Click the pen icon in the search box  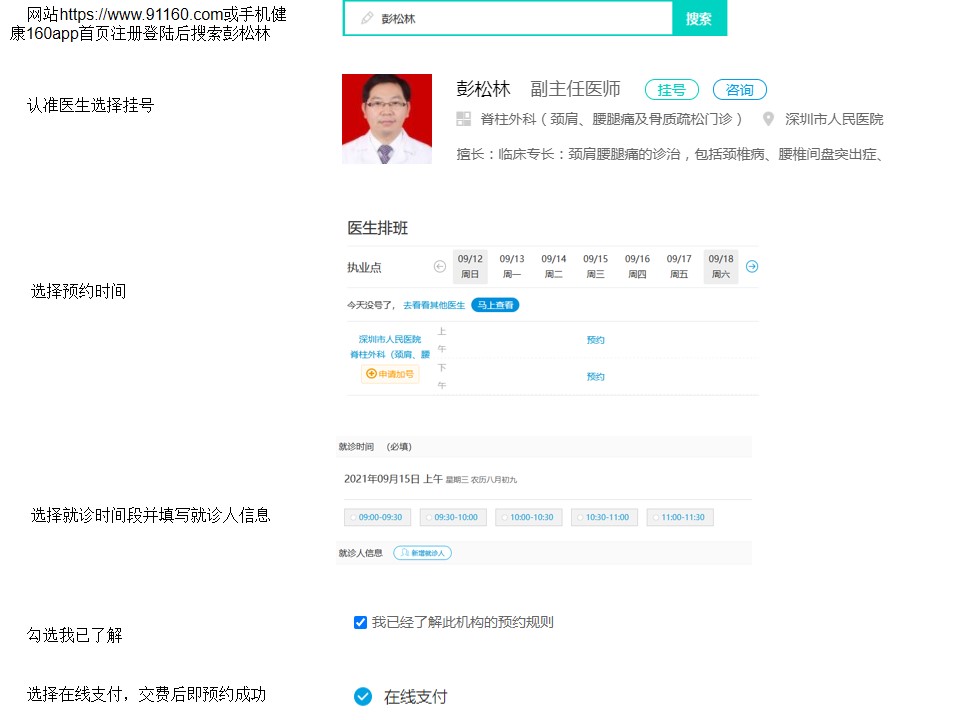point(367,18)
